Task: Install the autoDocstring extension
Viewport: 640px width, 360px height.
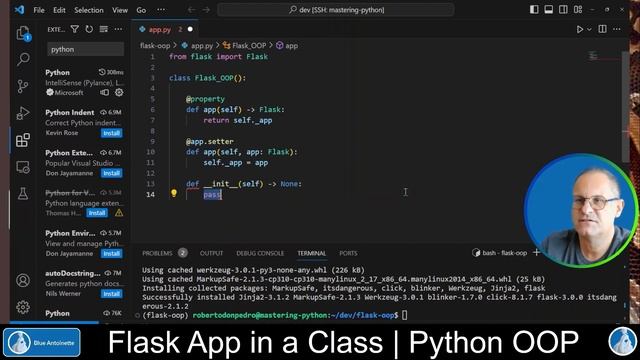Action: 111,293
